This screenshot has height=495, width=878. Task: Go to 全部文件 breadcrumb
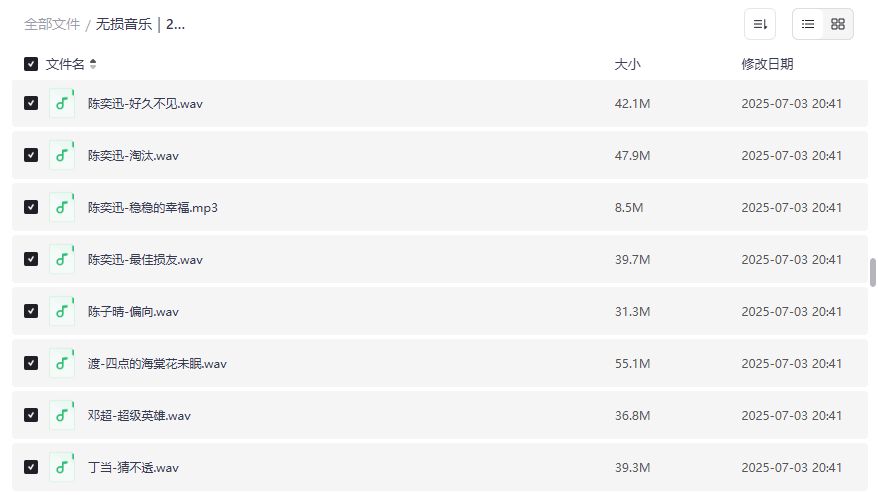tap(52, 24)
